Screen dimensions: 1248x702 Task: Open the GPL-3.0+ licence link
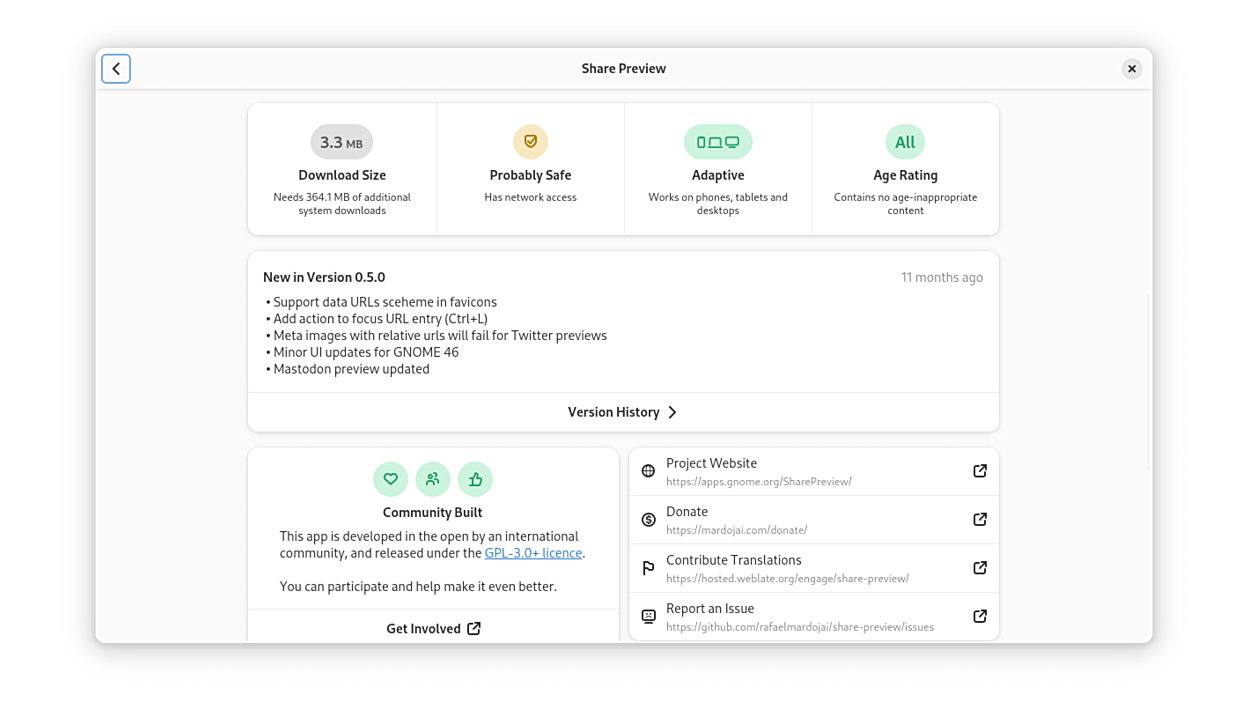click(x=533, y=553)
